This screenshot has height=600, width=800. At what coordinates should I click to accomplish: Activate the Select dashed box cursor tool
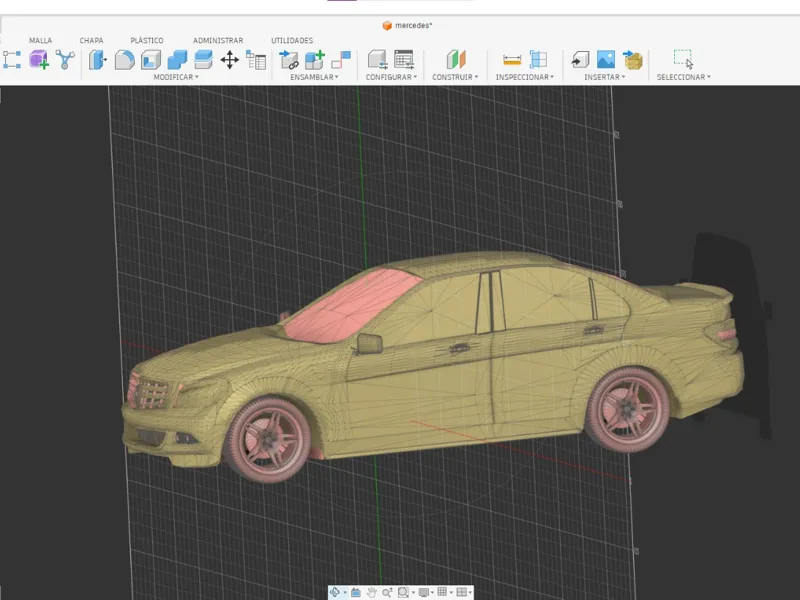click(x=683, y=59)
